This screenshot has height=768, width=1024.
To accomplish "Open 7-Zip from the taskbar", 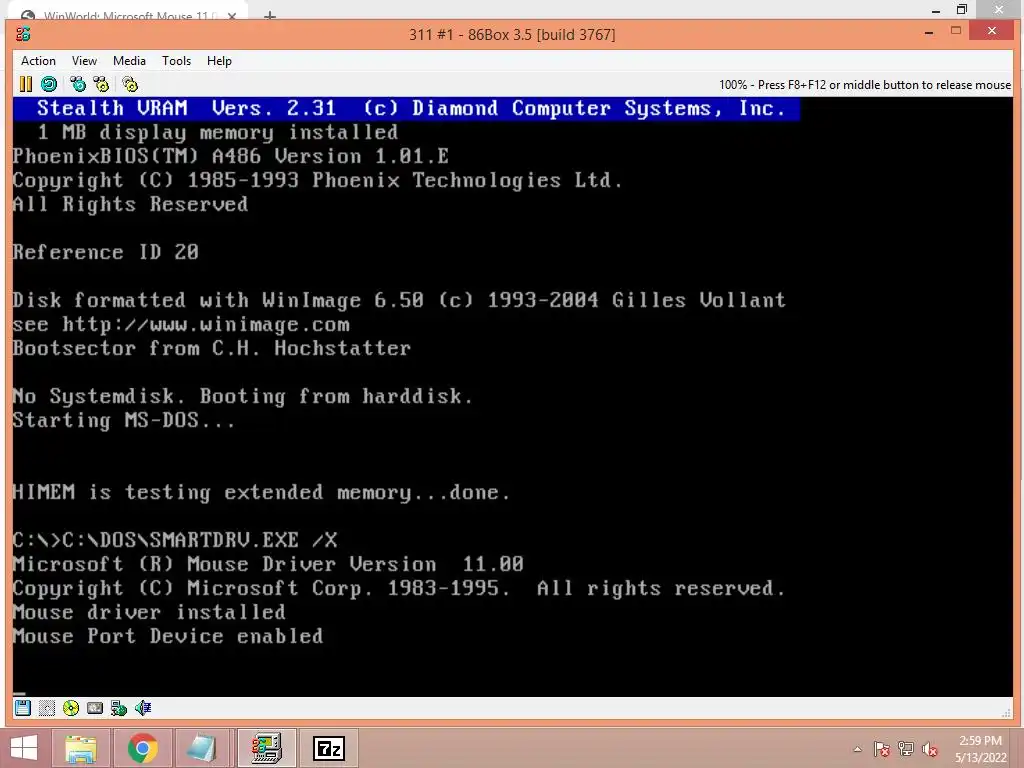I will tap(329, 748).
